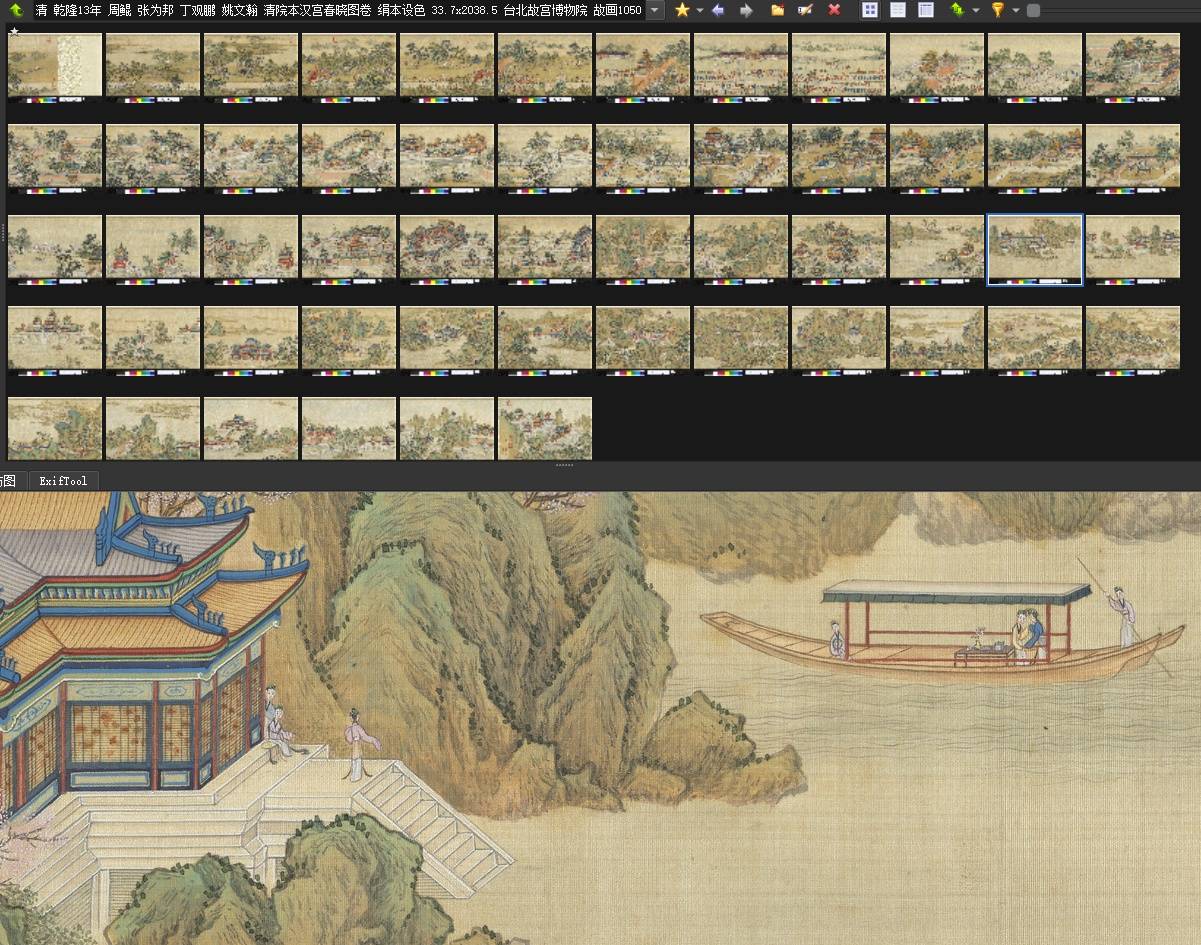Click the yellow folder icon in toolbar
The height and width of the screenshot is (945, 1201).
[x=778, y=10]
